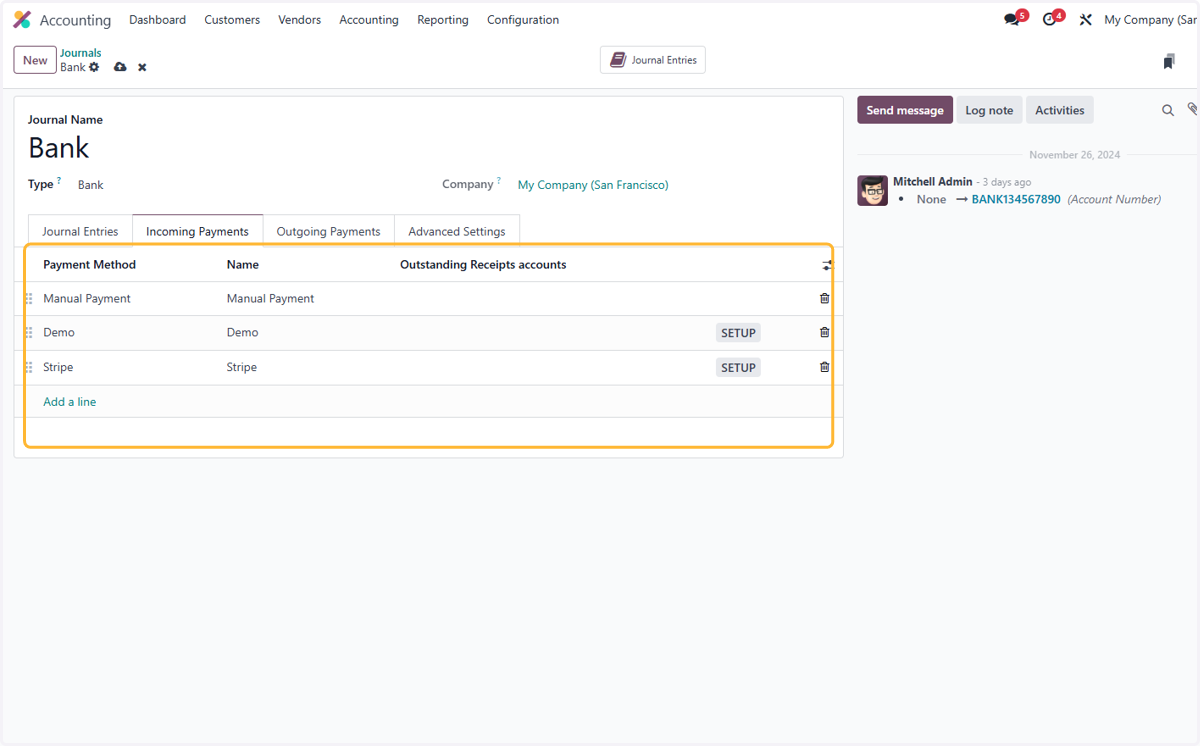Switch to the Journal Entries tab
Viewport: 1200px width, 746px height.
click(80, 231)
